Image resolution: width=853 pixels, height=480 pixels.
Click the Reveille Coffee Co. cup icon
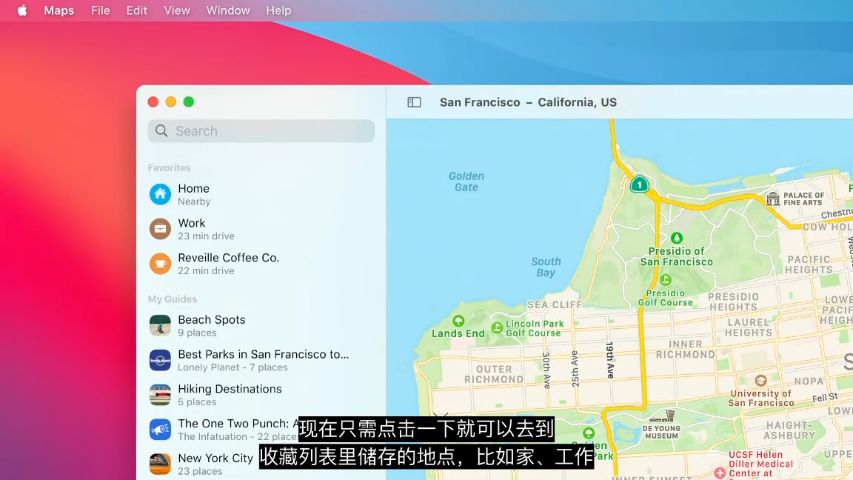(x=160, y=263)
